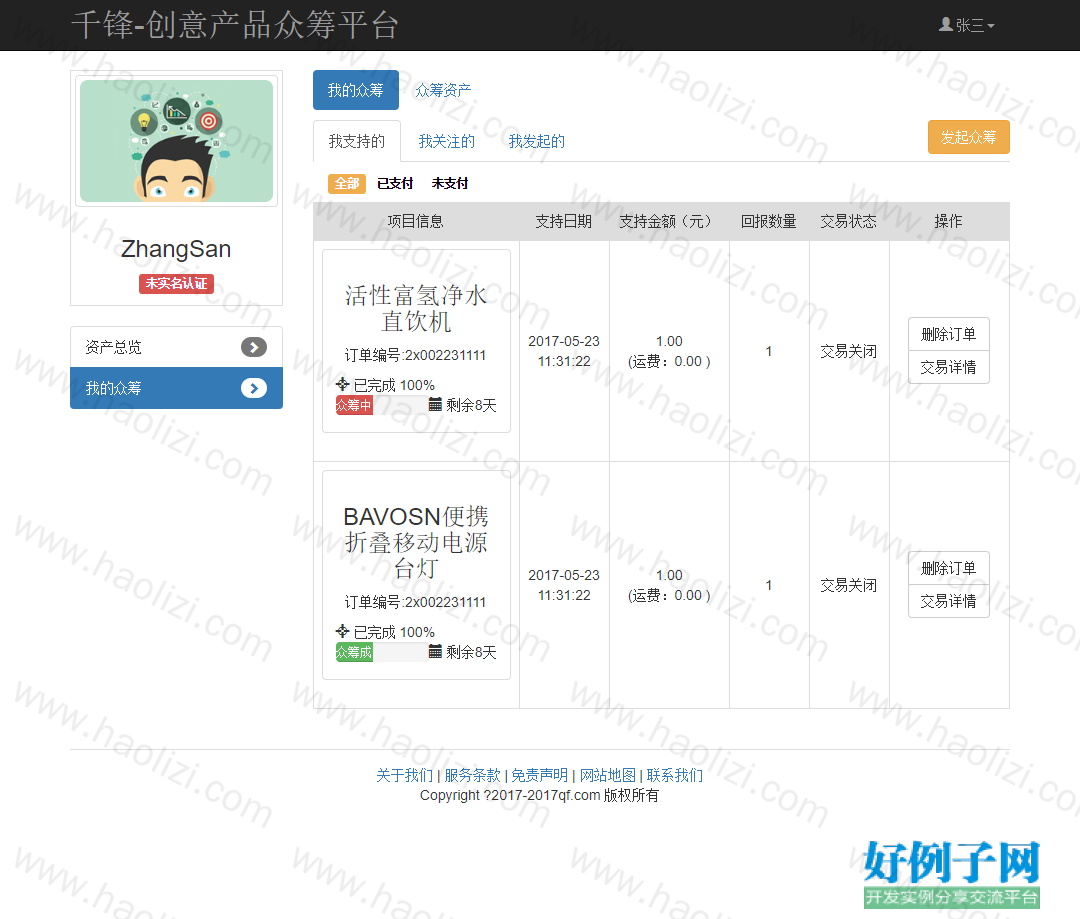The image size is (1080, 919).
Task: Filter orders by 已支付
Action: (x=395, y=183)
